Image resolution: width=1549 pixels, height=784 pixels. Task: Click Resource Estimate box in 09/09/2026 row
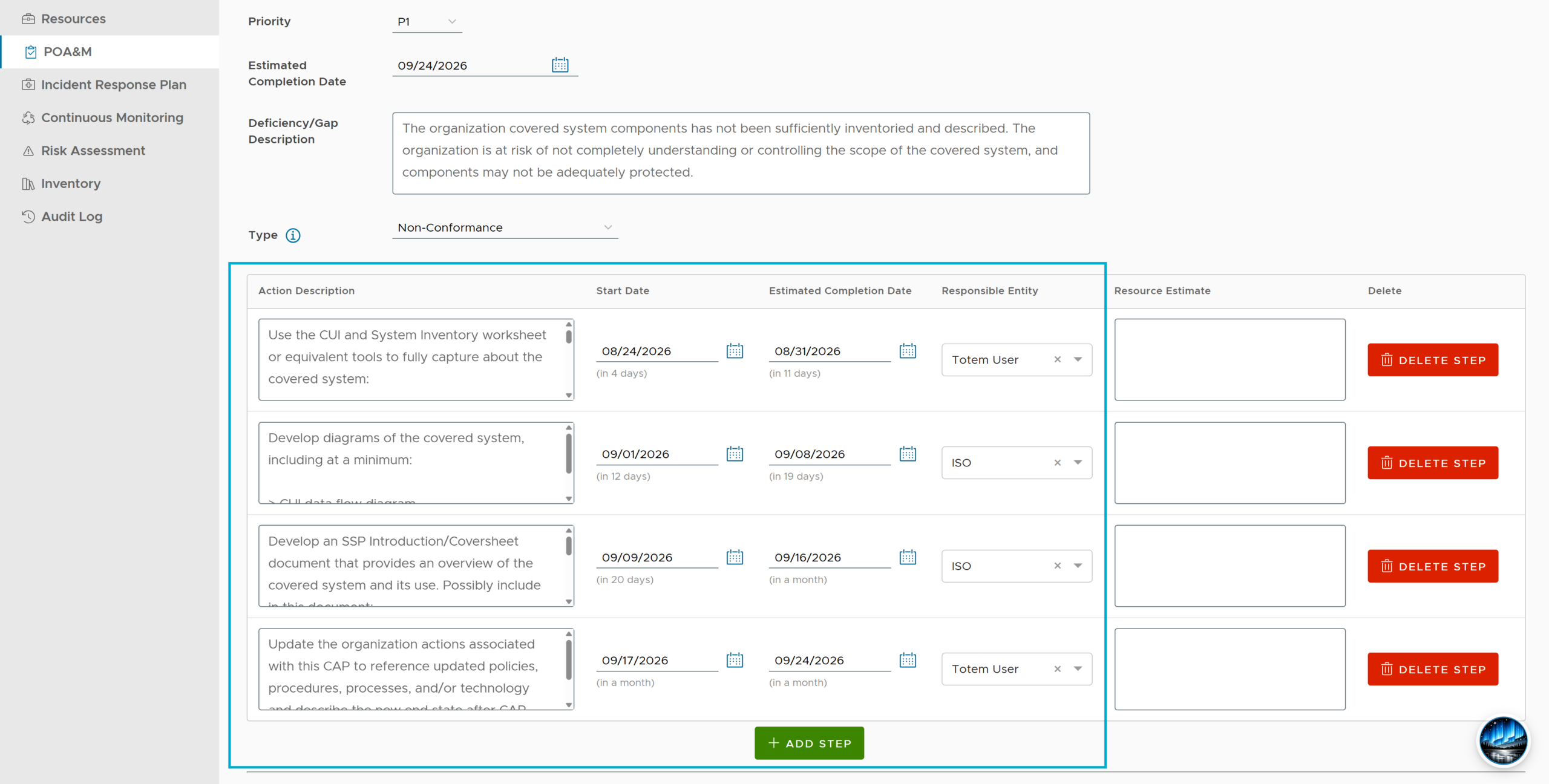(x=1230, y=566)
